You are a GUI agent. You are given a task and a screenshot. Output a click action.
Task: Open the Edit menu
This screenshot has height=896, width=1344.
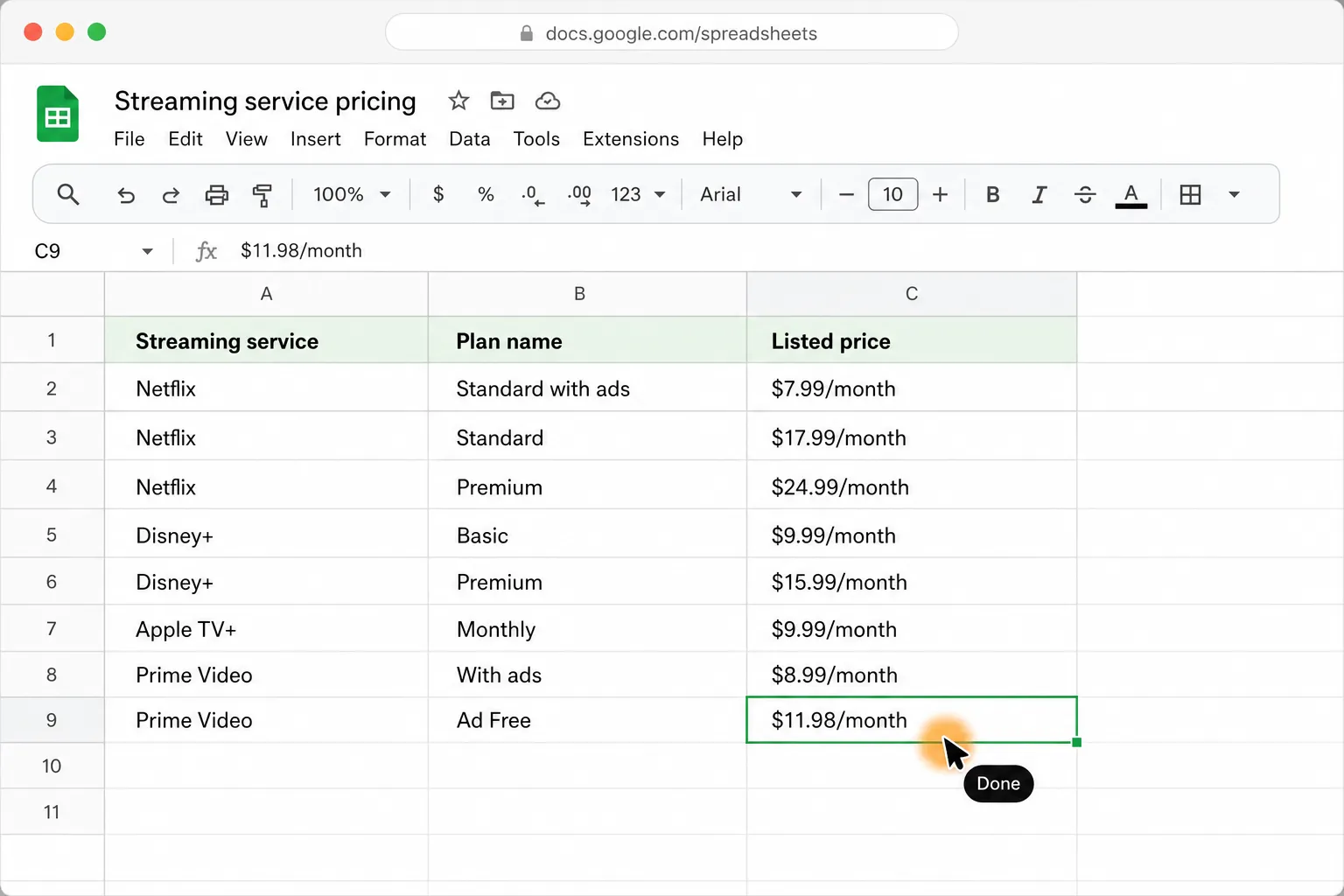[185, 139]
